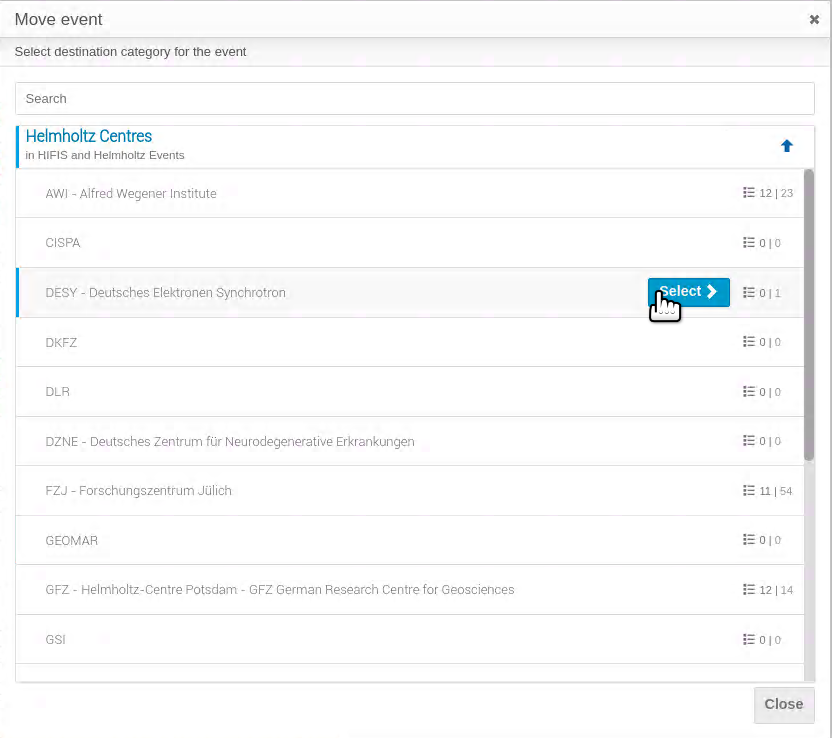
Task: Click the Search field for categories
Action: click(x=414, y=99)
